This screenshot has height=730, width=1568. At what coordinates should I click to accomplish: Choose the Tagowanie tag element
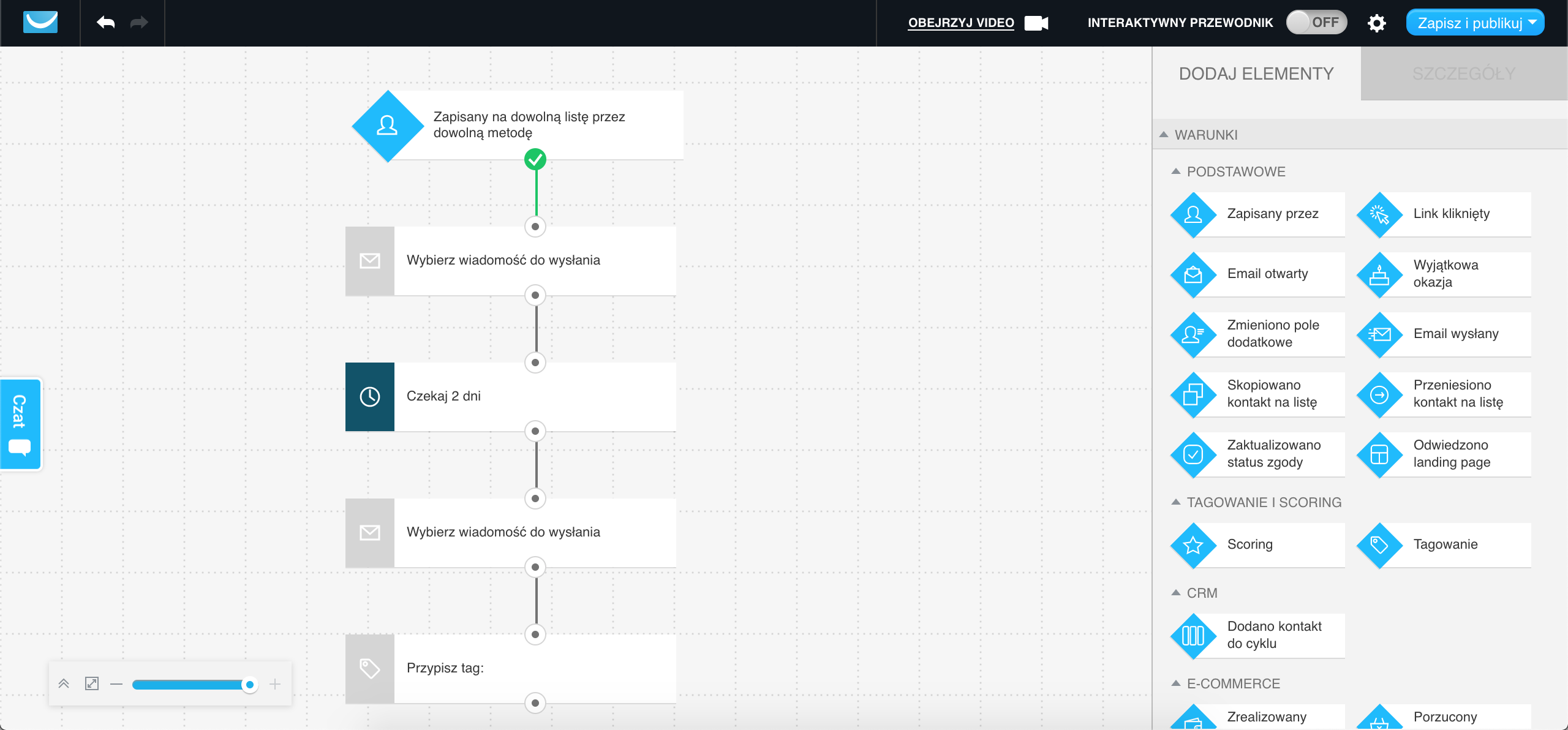tap(1379, 545)
